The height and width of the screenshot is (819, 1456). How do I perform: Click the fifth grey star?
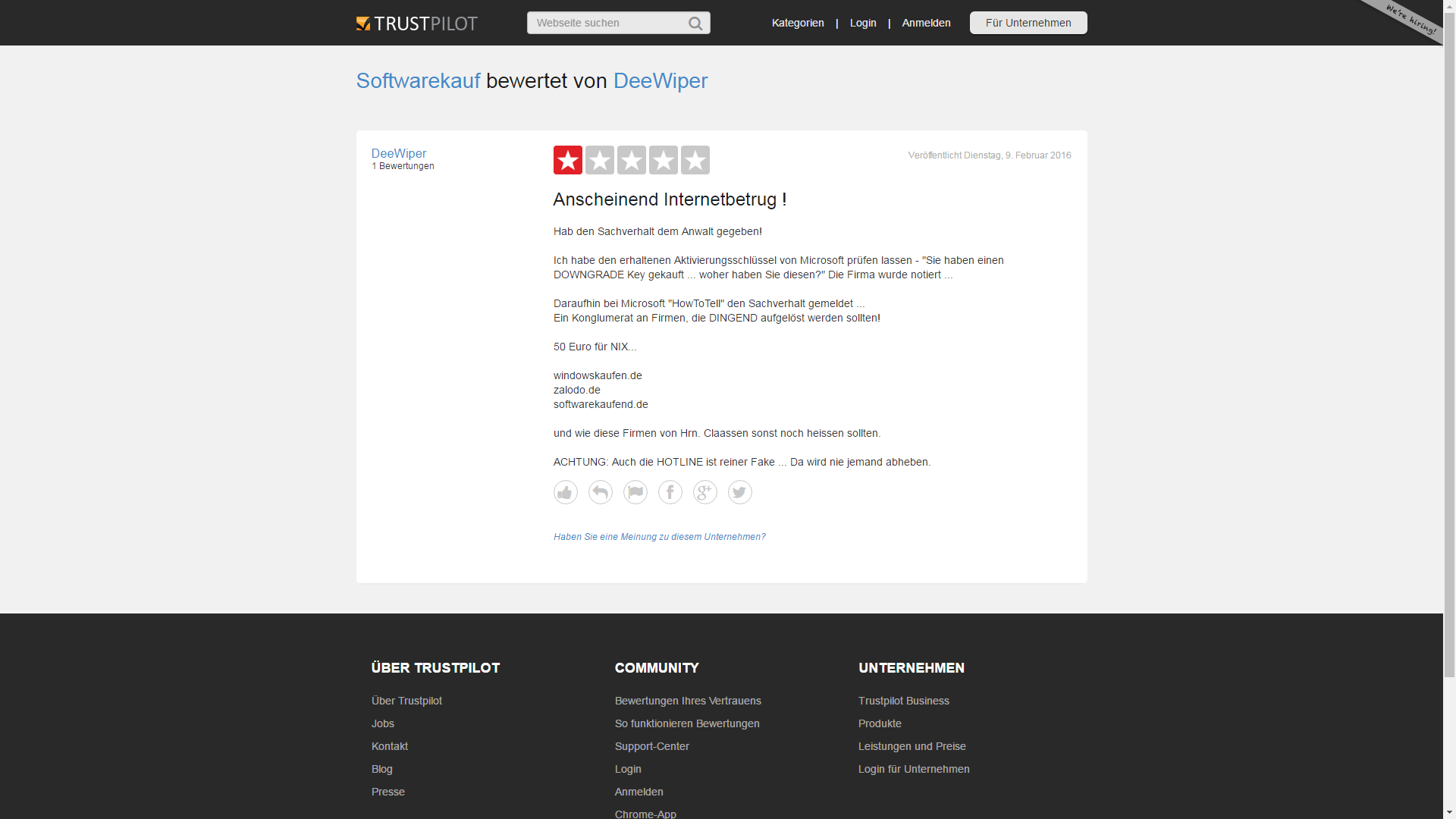pos(695,160)
